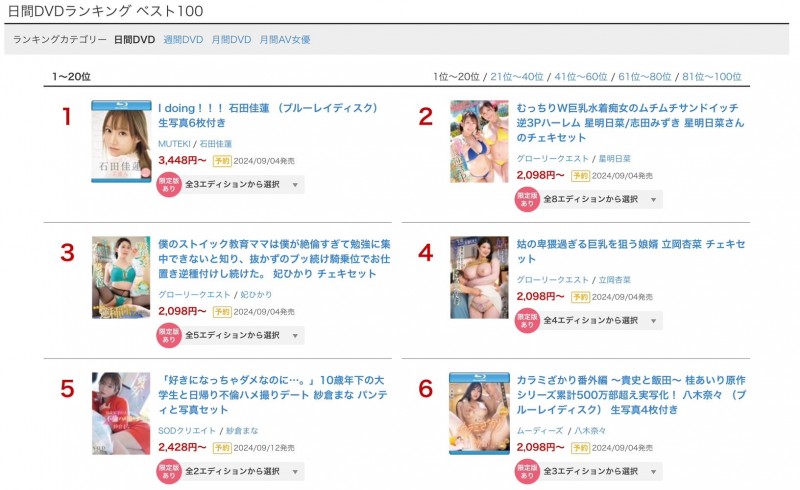The image size is (800, 490).
Task: Open 全4エディションから選択 dropdown
Action: click(x=602, y=321)
